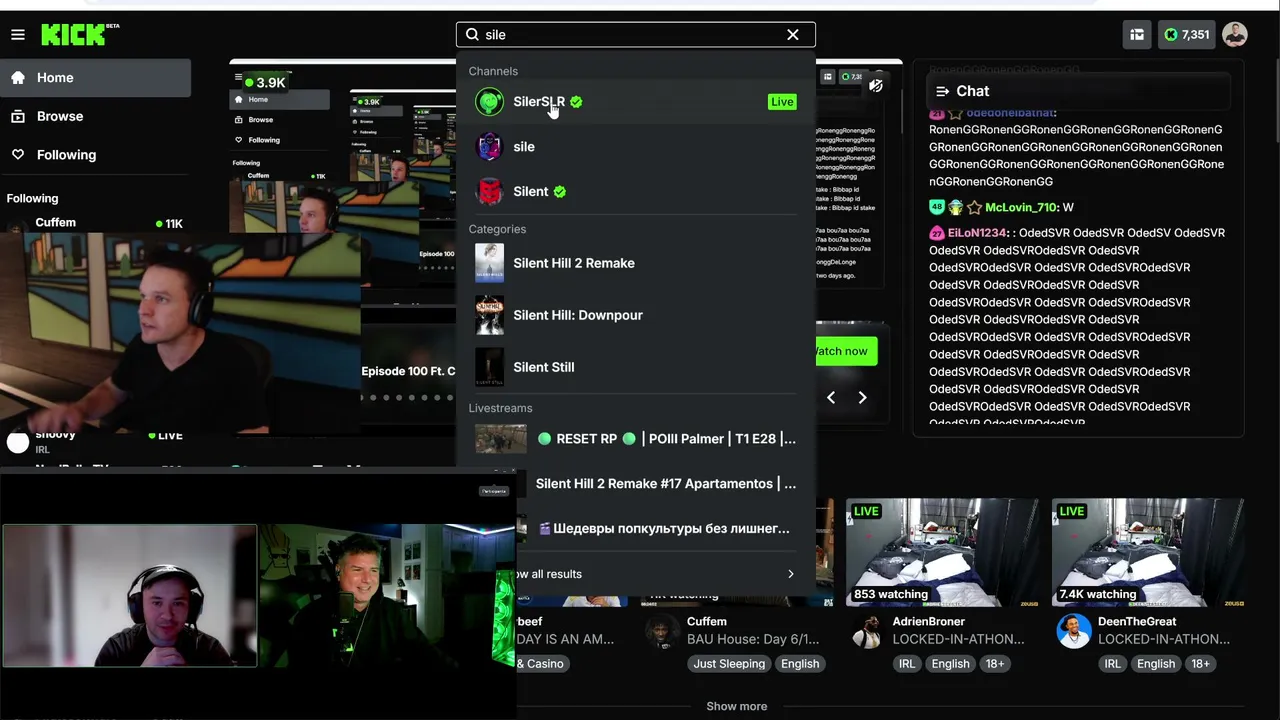Click Show more below the stream cards
Viewport: 1280px width, 720px height.
[x=737, y=706]
